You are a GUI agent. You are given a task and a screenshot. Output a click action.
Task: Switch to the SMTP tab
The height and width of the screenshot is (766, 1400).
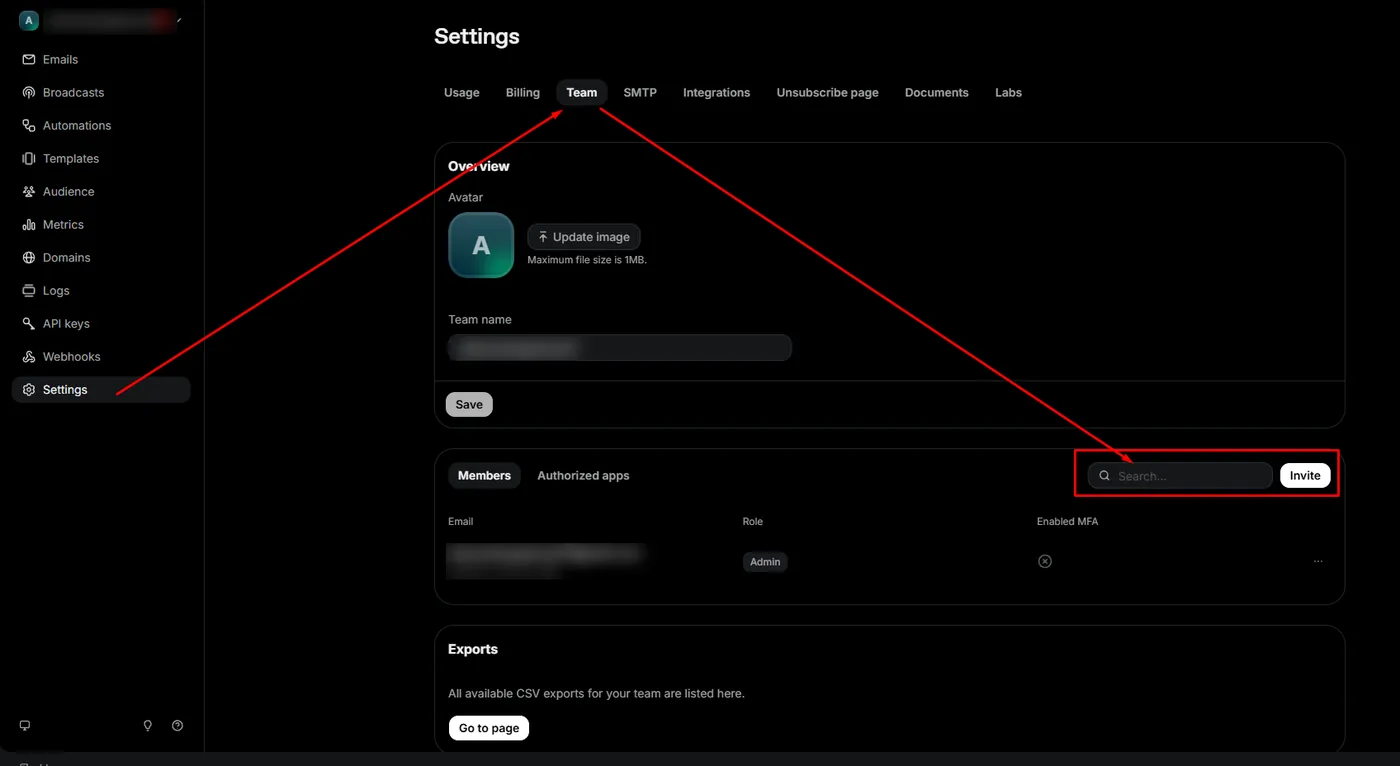pyautogui.click(x=640, y=93)
